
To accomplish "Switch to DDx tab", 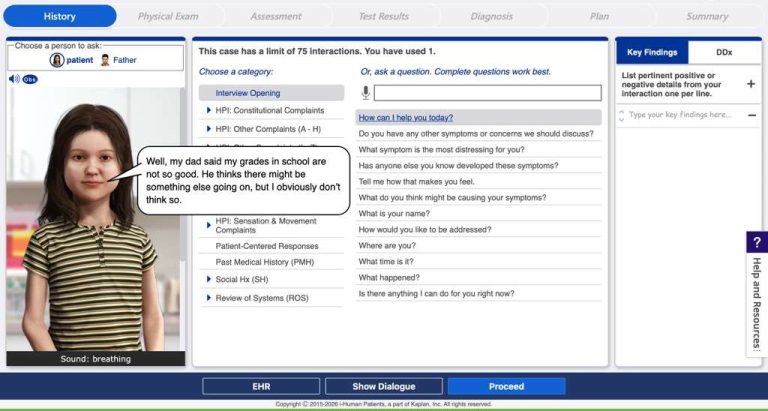I will click(x=724, y=52).
